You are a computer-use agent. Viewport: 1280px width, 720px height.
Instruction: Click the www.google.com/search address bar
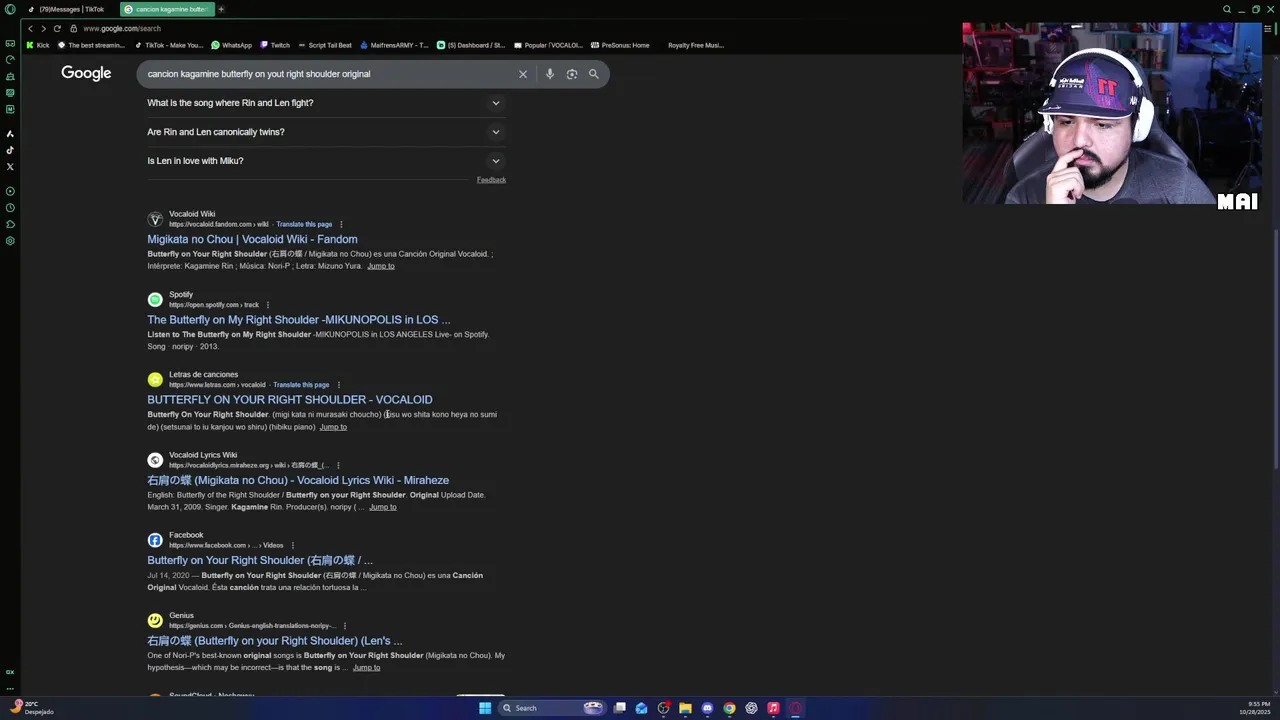122,28
